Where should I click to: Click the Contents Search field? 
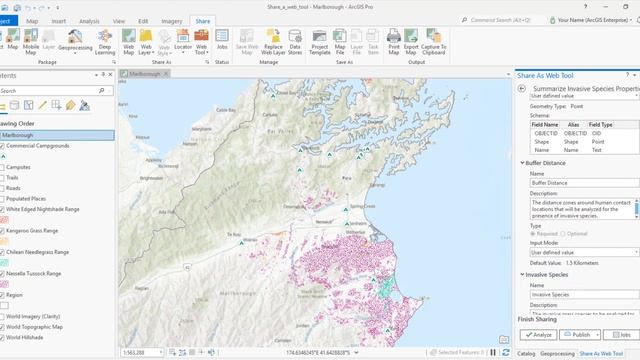click(x=48, y=91)
